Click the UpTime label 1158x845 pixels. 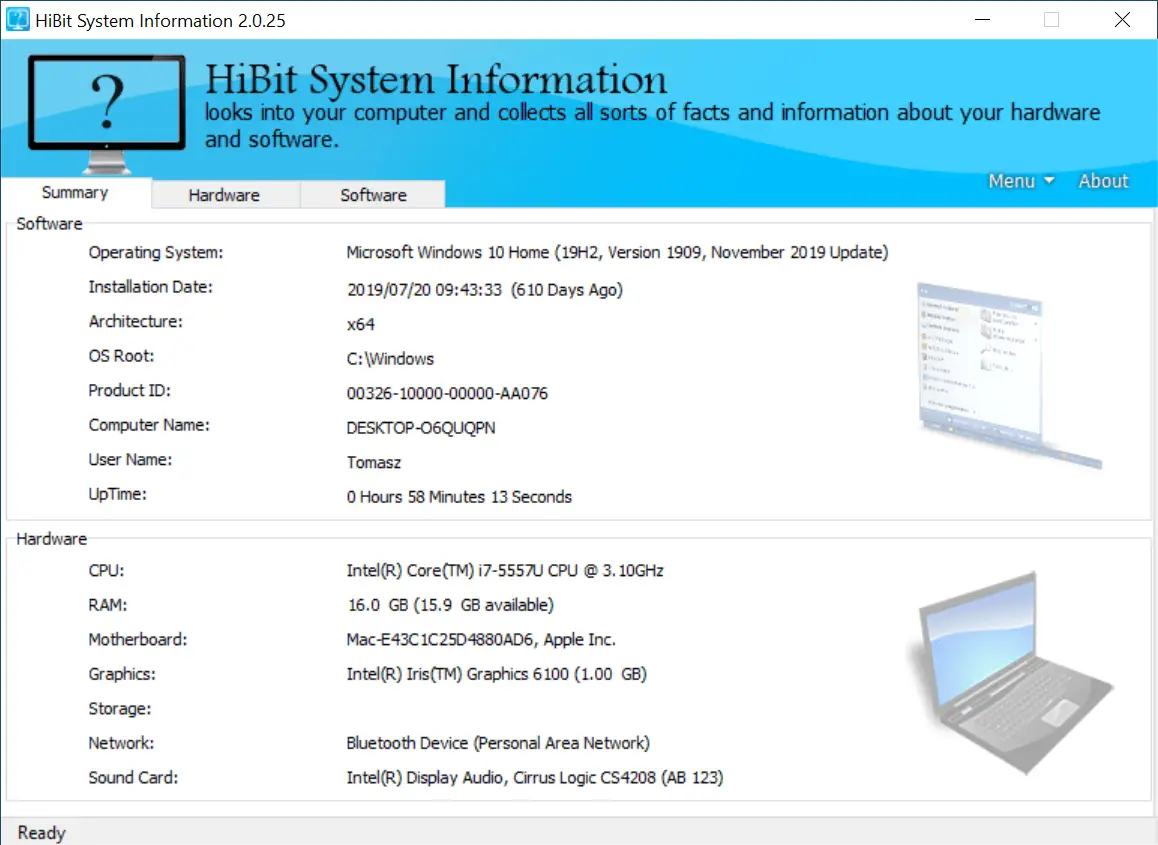coord(117,494)
